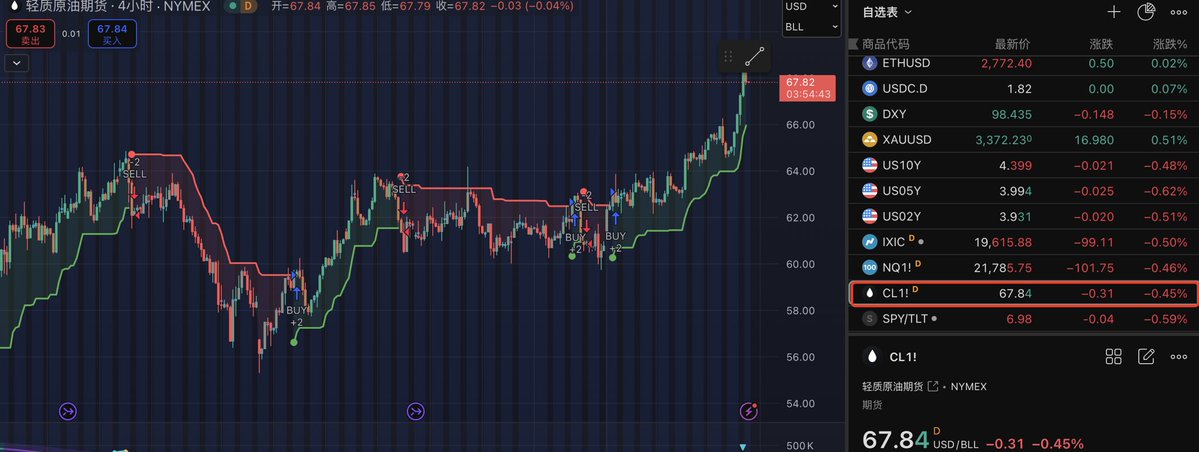Click the IXIC Nasdaq logo icon
This screenshot has height=452, width=1199.
(869, 242)
